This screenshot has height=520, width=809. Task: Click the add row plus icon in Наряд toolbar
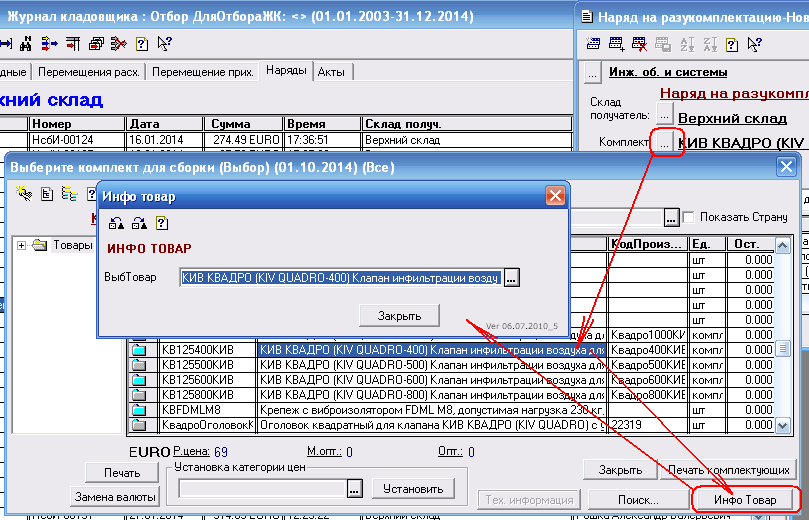tap(617, 44)
